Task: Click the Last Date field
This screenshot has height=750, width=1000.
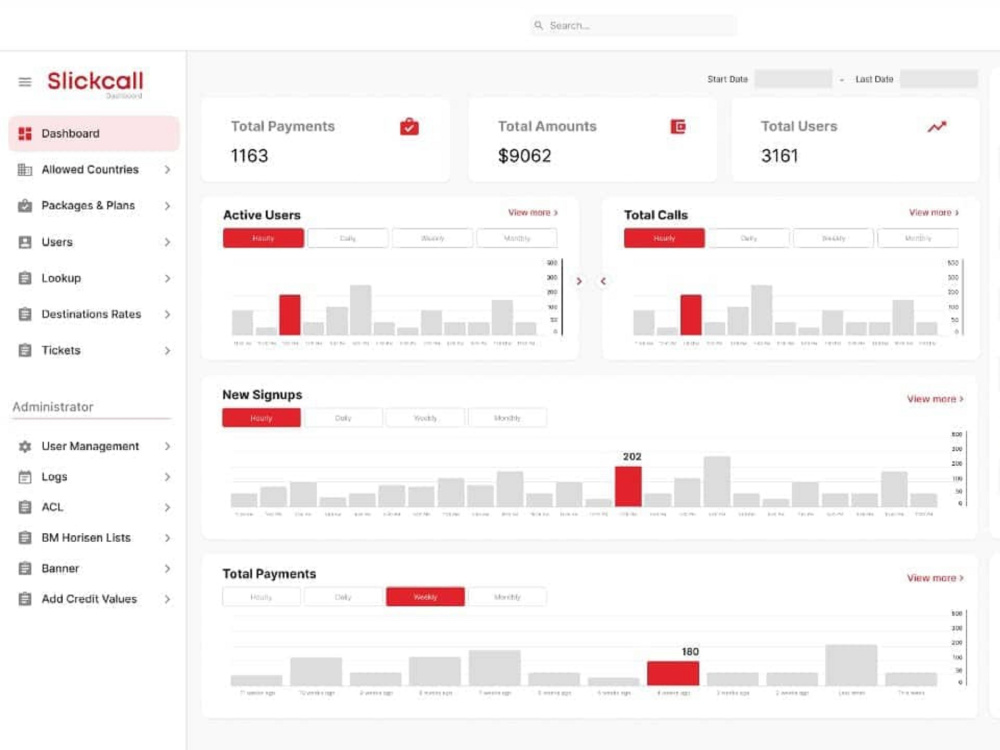Action: 938,79
